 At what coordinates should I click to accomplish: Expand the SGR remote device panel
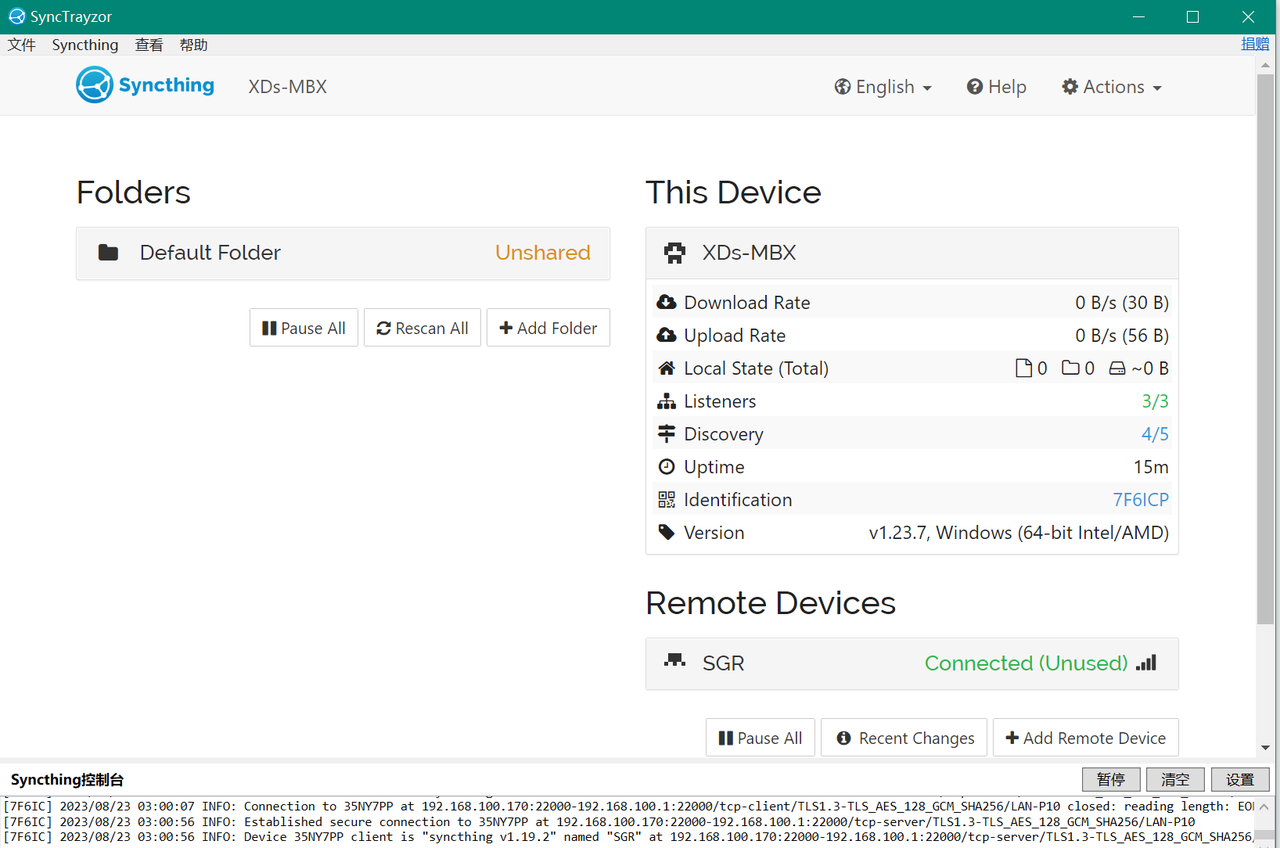(x=912, y=663)
